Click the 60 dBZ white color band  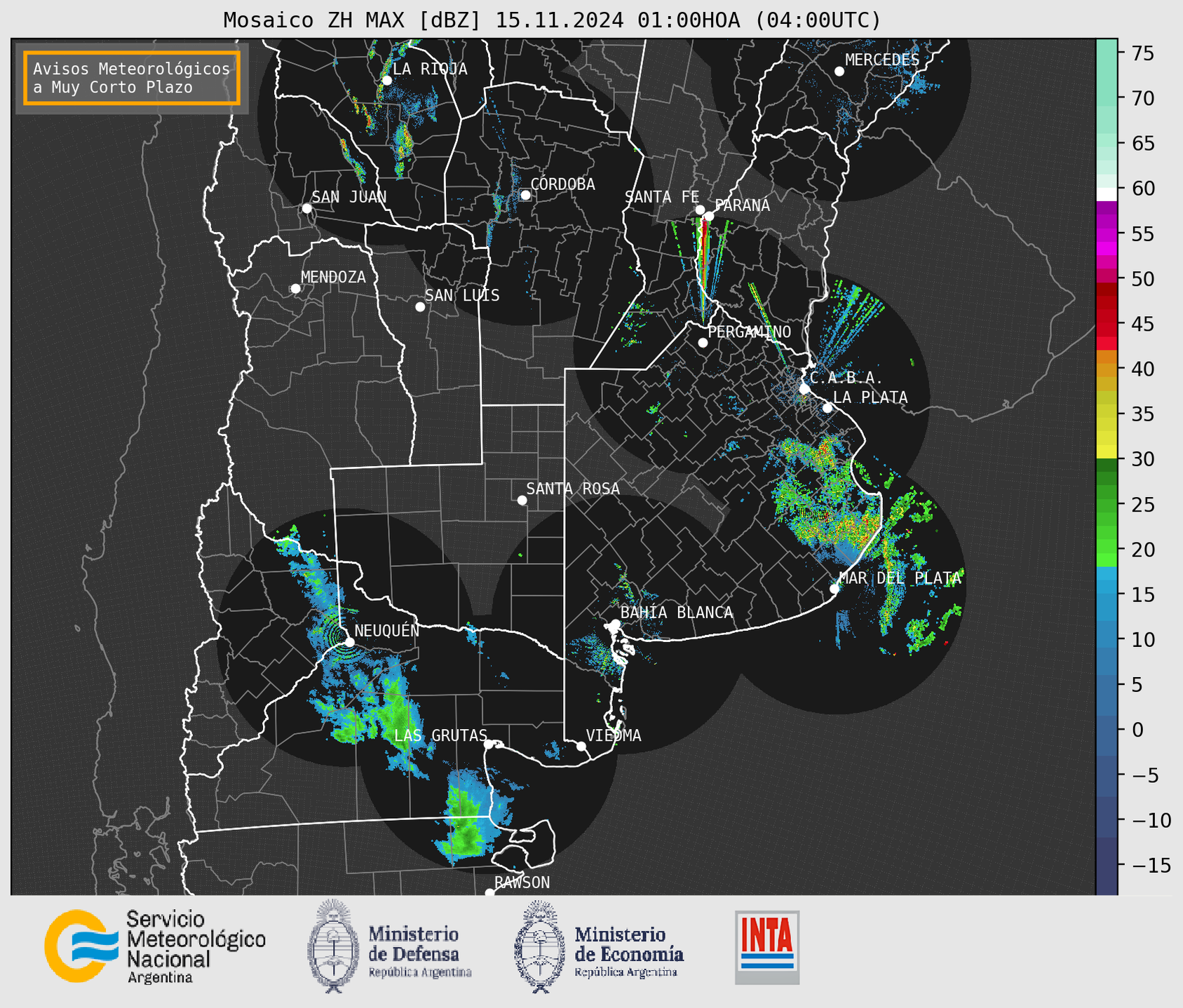(1107, 193)
